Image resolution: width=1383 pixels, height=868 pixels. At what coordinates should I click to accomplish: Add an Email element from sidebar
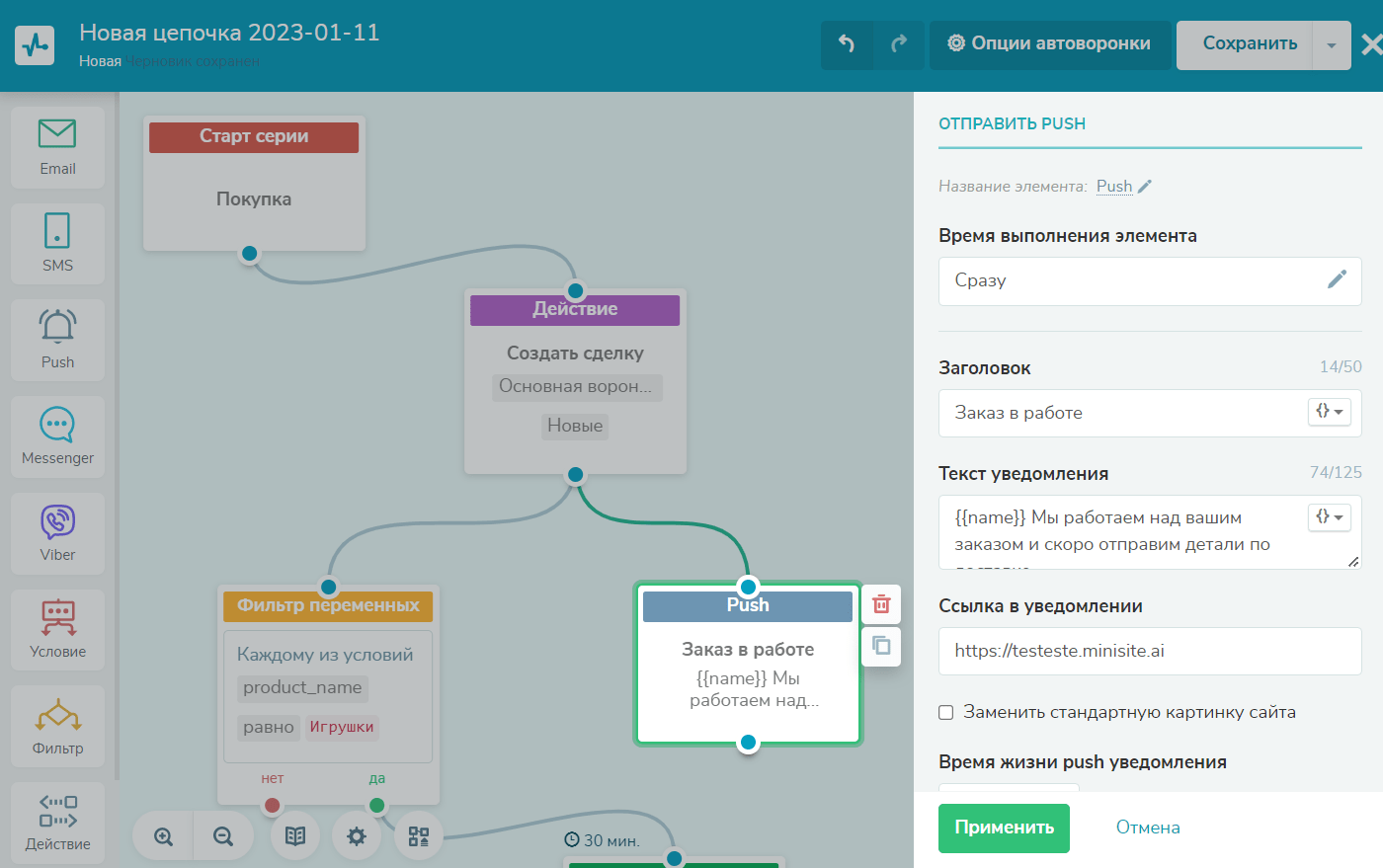pyautogui.click(x=57, y=146)
